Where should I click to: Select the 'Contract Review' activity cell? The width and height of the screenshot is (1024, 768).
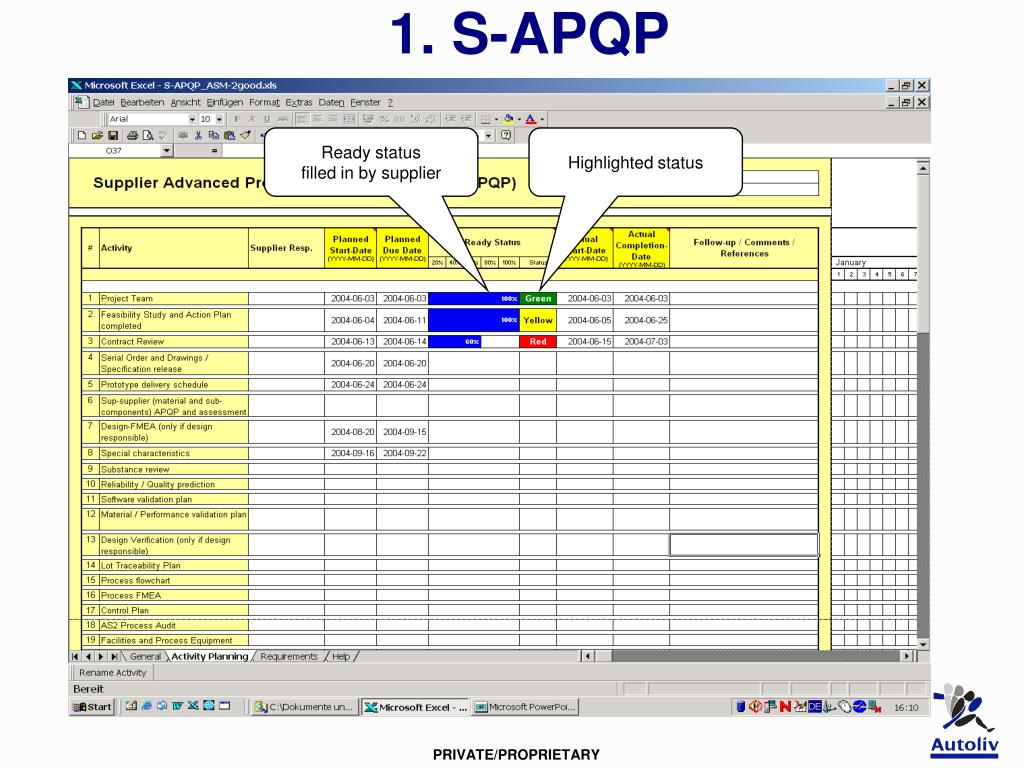pyautogui.click(x=173, y=342)
